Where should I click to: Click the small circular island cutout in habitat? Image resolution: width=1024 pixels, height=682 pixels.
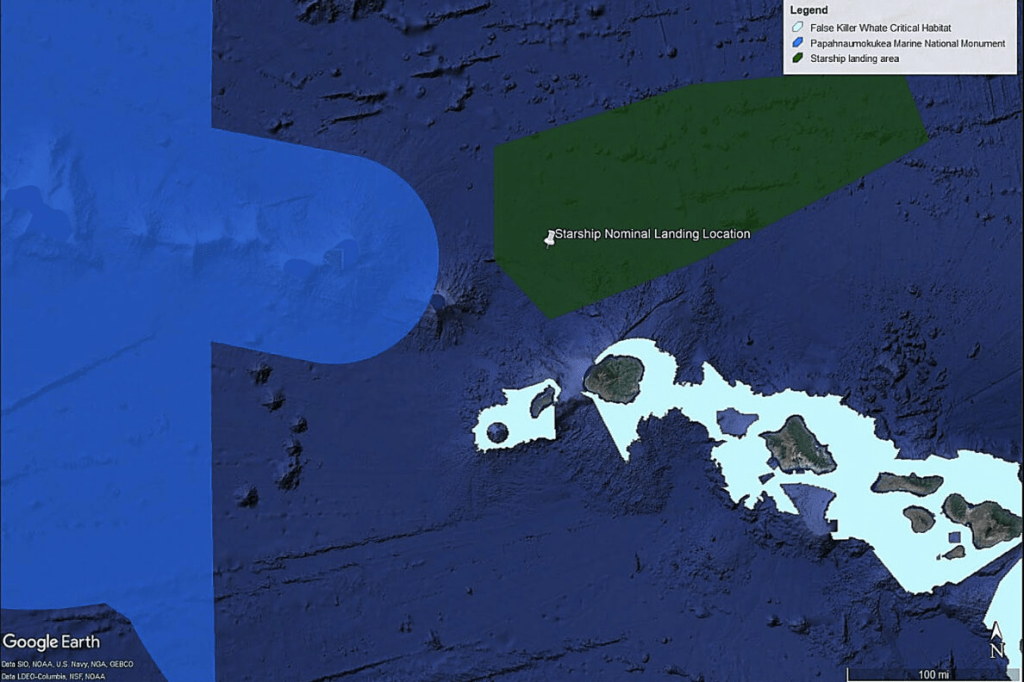coord(497,433)
